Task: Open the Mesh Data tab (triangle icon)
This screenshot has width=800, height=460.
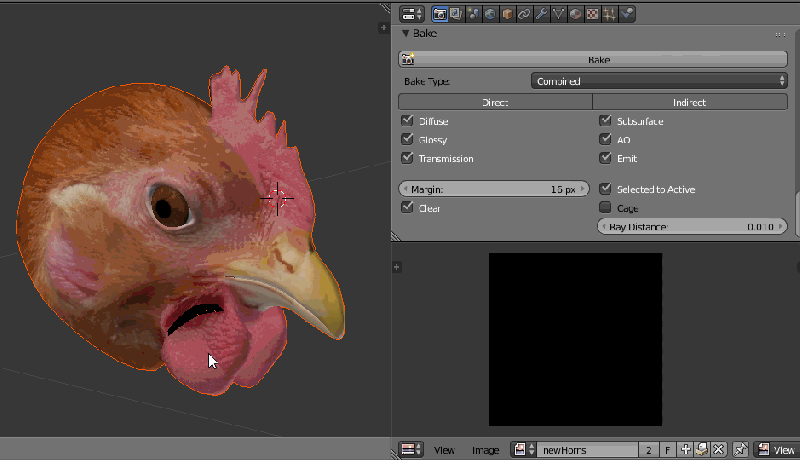Action: 558,14
